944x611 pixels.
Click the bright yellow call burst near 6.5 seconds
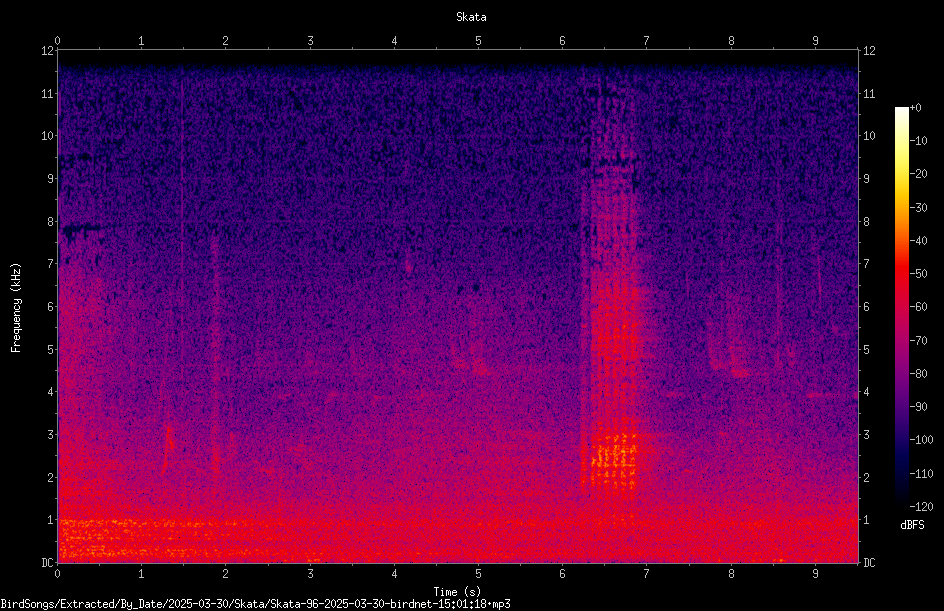[x=613, y=461]
